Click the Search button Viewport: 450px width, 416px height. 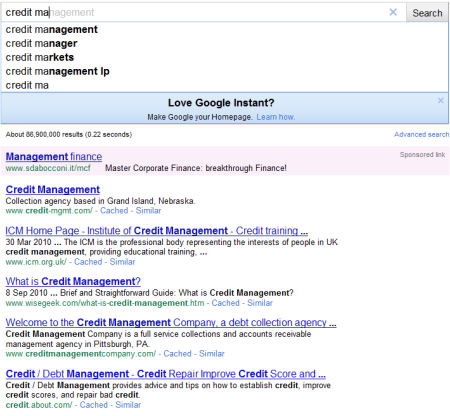click(427, 13)
